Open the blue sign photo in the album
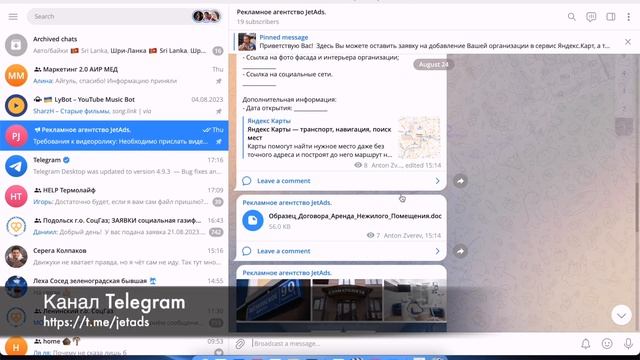The height and width of the screenshot is (360, 640). (x=273, y=300)
